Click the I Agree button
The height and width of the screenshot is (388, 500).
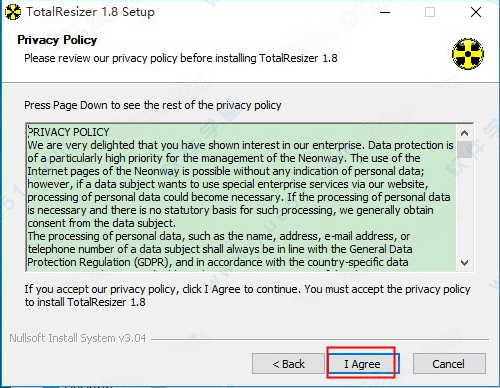pyautogui.click(x=362, y=364)
